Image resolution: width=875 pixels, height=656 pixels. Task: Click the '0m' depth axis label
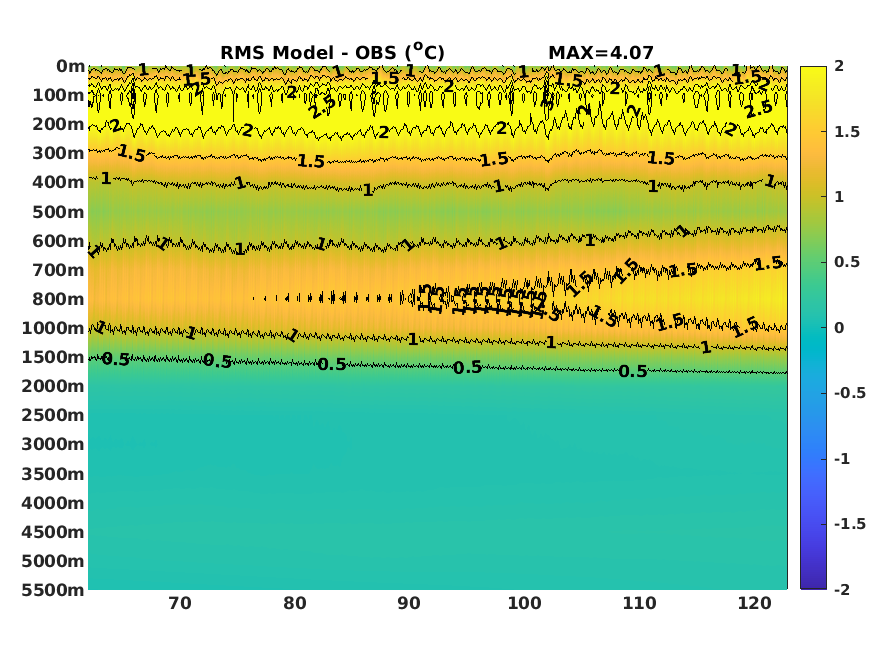70,66
